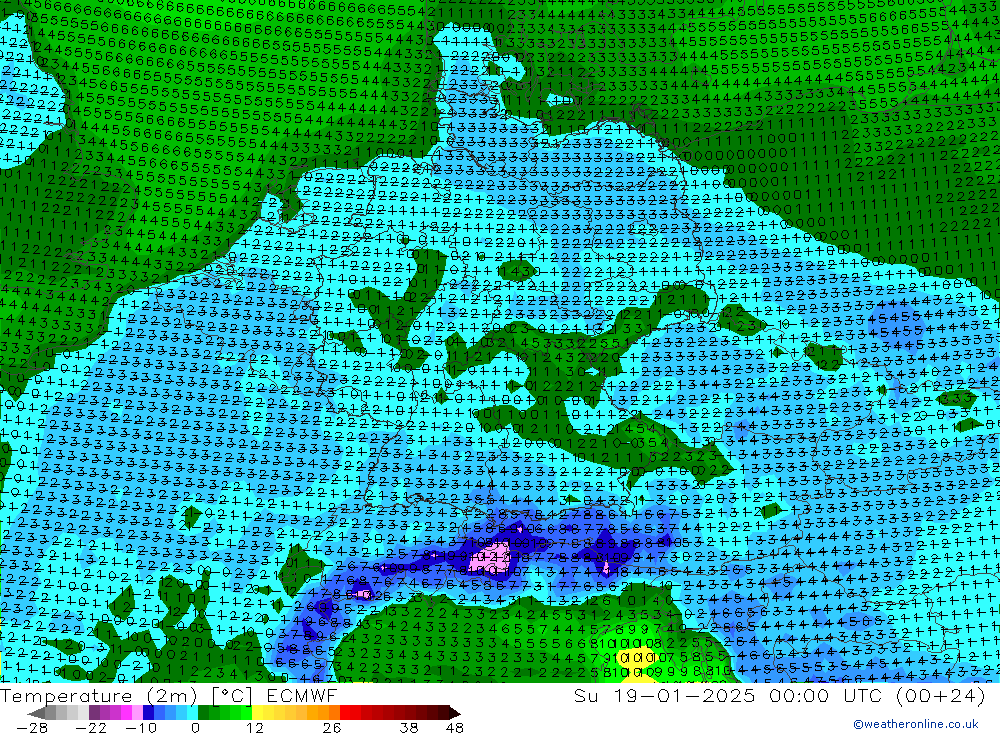Select the 'Temperature (2m) [°C] ECMWF' title text
The height and width of the screenshot is (733, 1000).
(x=168, y=695)
